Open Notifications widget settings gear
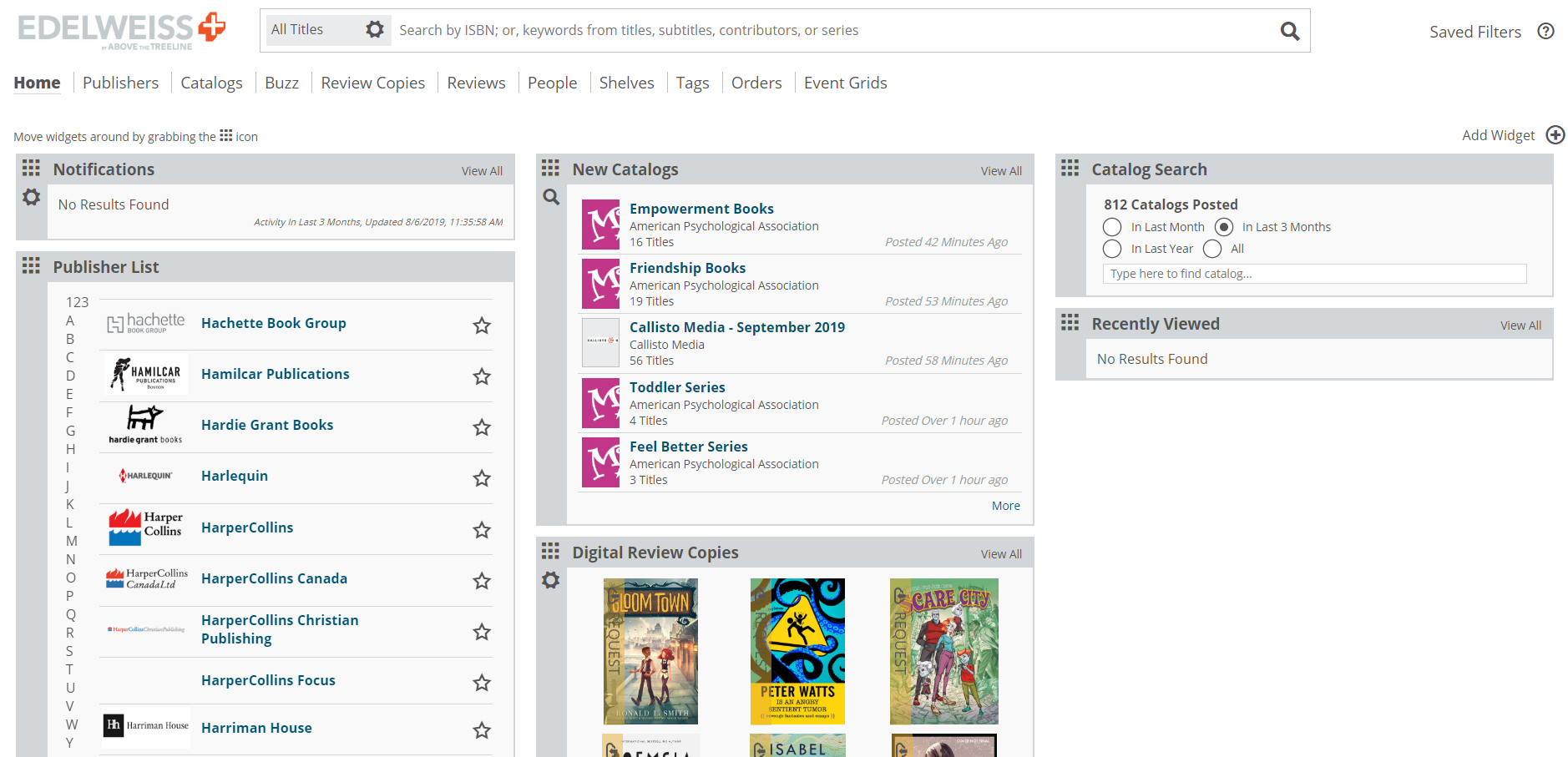 point(31,197)
